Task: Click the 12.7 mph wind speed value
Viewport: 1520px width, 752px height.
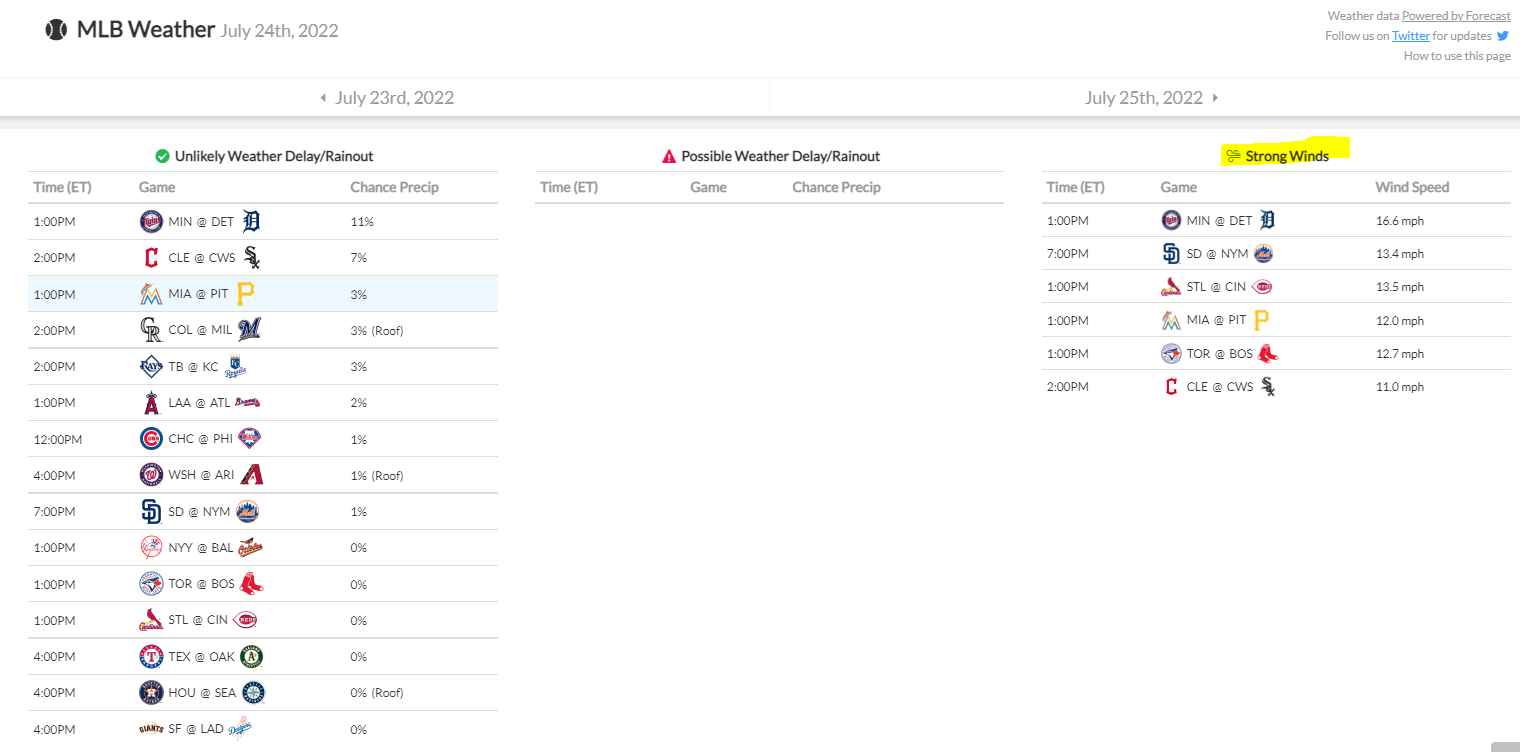Action: [1400, 354]
